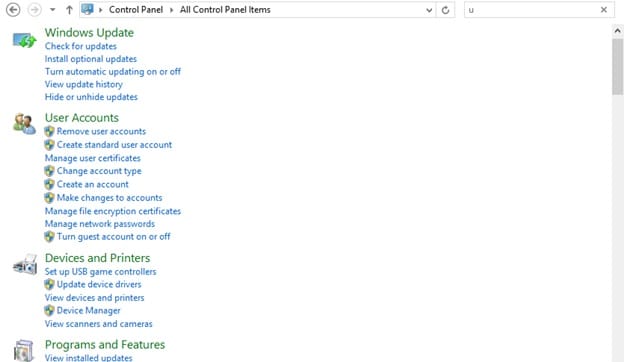624x362 pixels.
Task: Open Turn guest account on or off
Action: [x=113, y=237]
